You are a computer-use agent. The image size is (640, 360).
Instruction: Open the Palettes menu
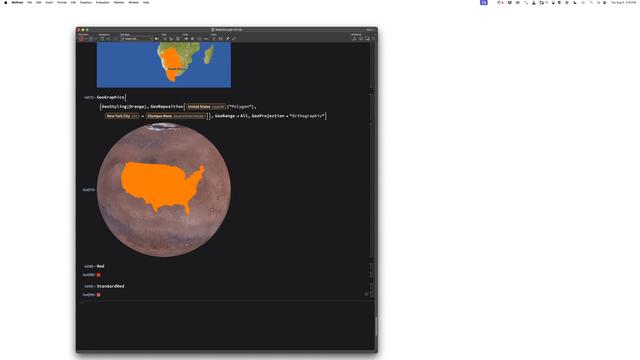(x=119, y=2)
